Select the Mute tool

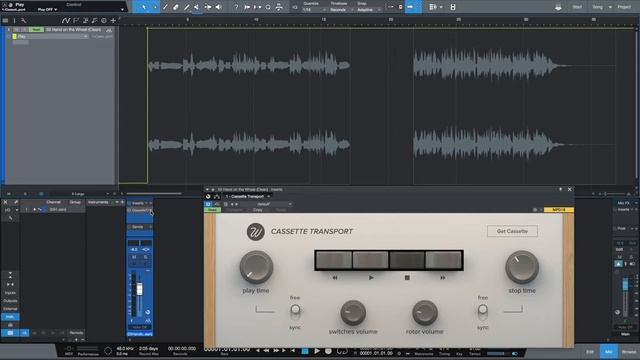click(x=197, y=7)
